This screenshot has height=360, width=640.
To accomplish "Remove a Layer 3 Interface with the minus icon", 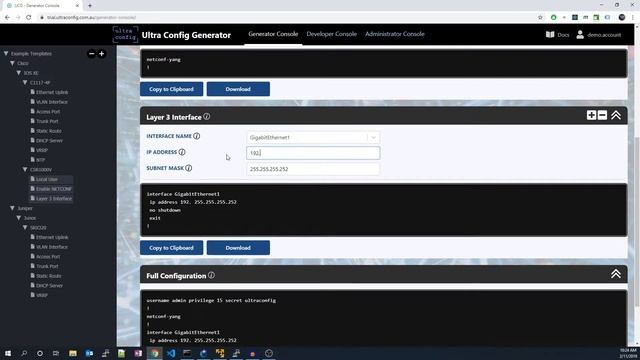I will 602,115.
